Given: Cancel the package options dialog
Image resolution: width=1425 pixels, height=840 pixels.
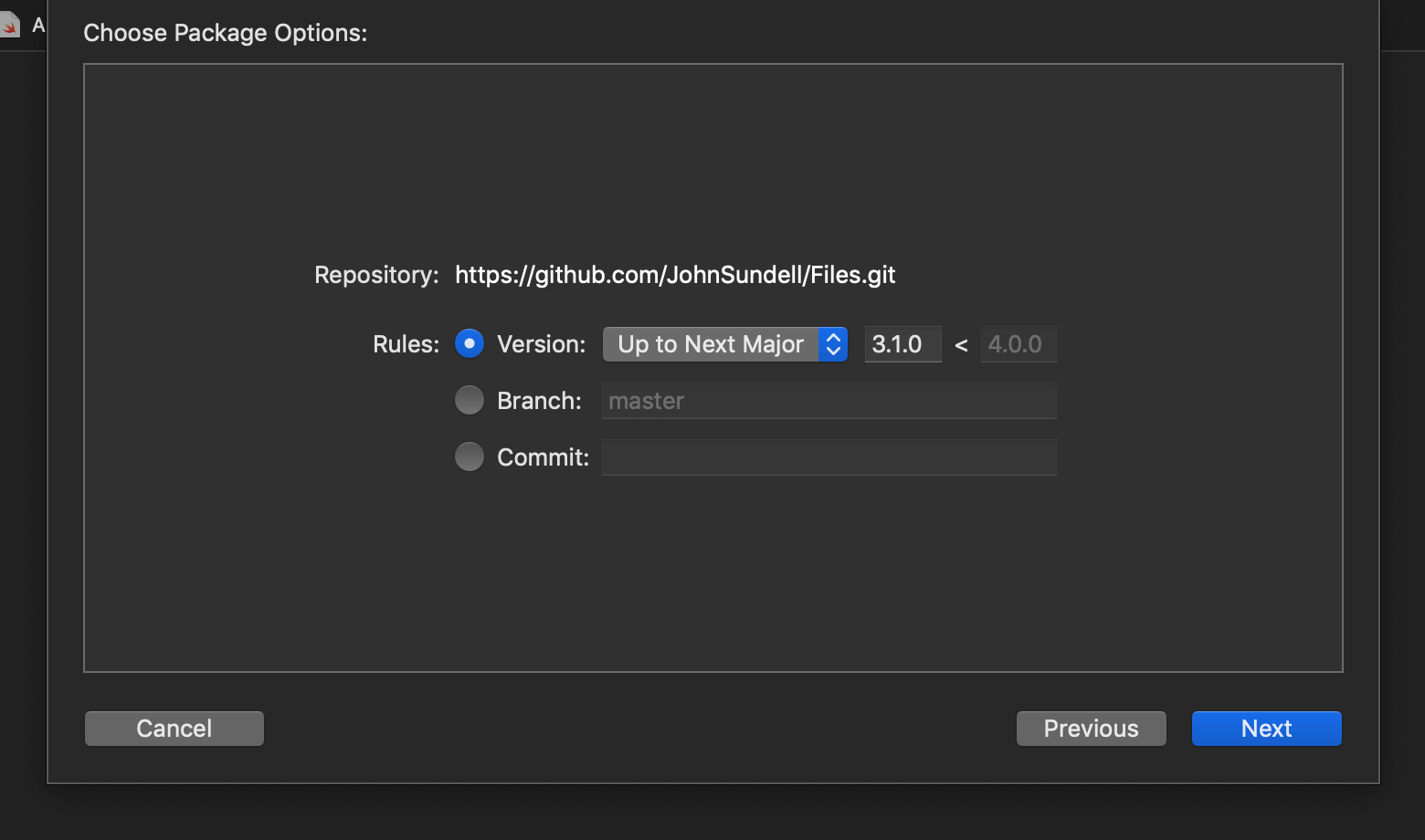Looking at the screenshot, I should (x=174, y=729).
